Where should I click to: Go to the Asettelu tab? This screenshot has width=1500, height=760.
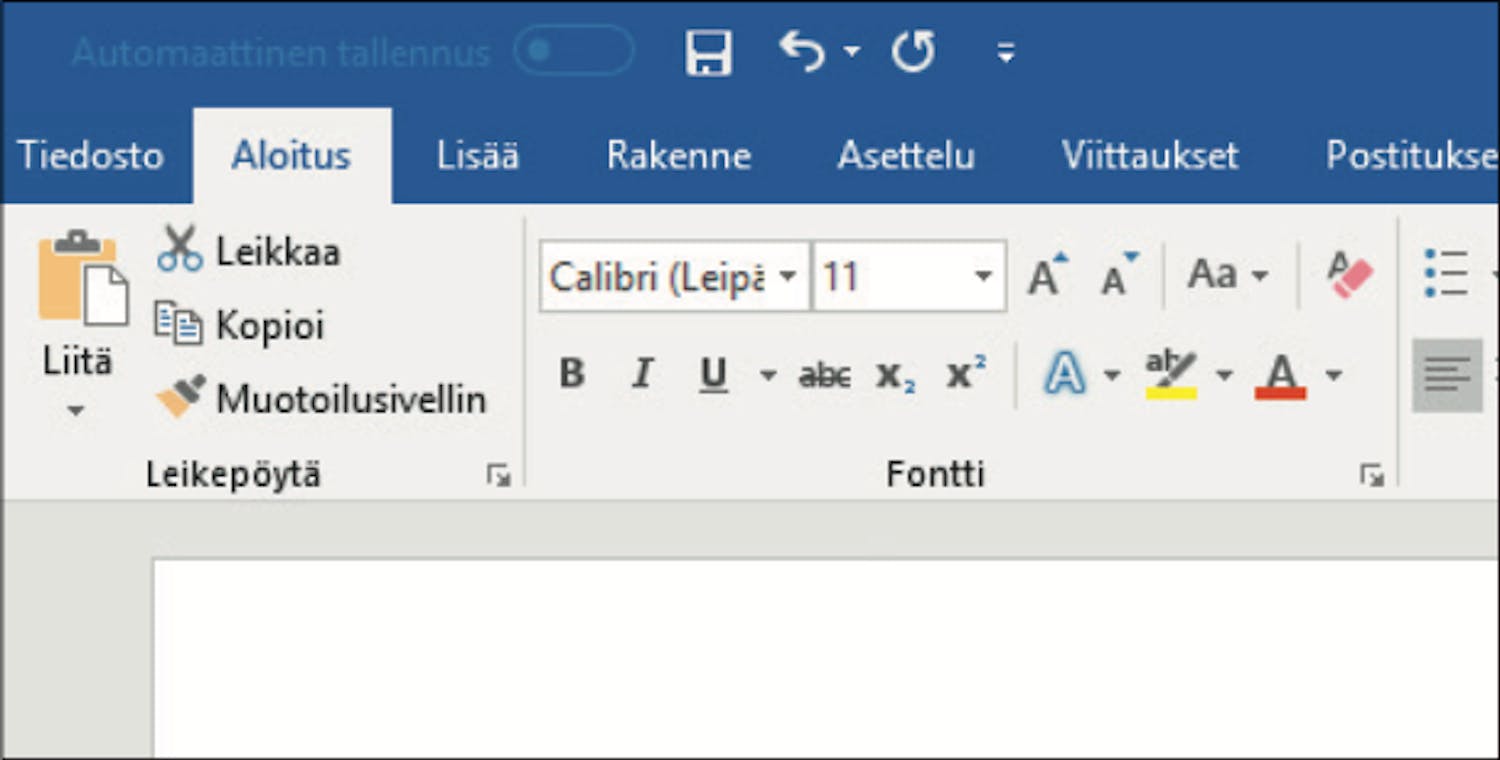906,156
